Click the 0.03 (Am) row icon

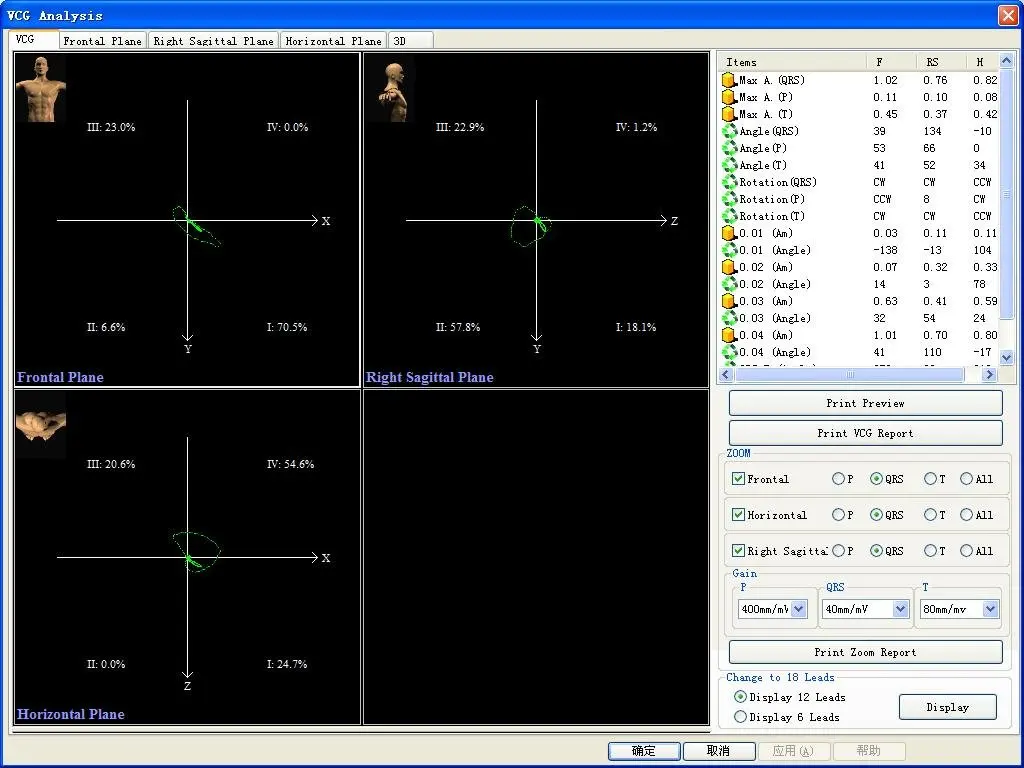729,301
